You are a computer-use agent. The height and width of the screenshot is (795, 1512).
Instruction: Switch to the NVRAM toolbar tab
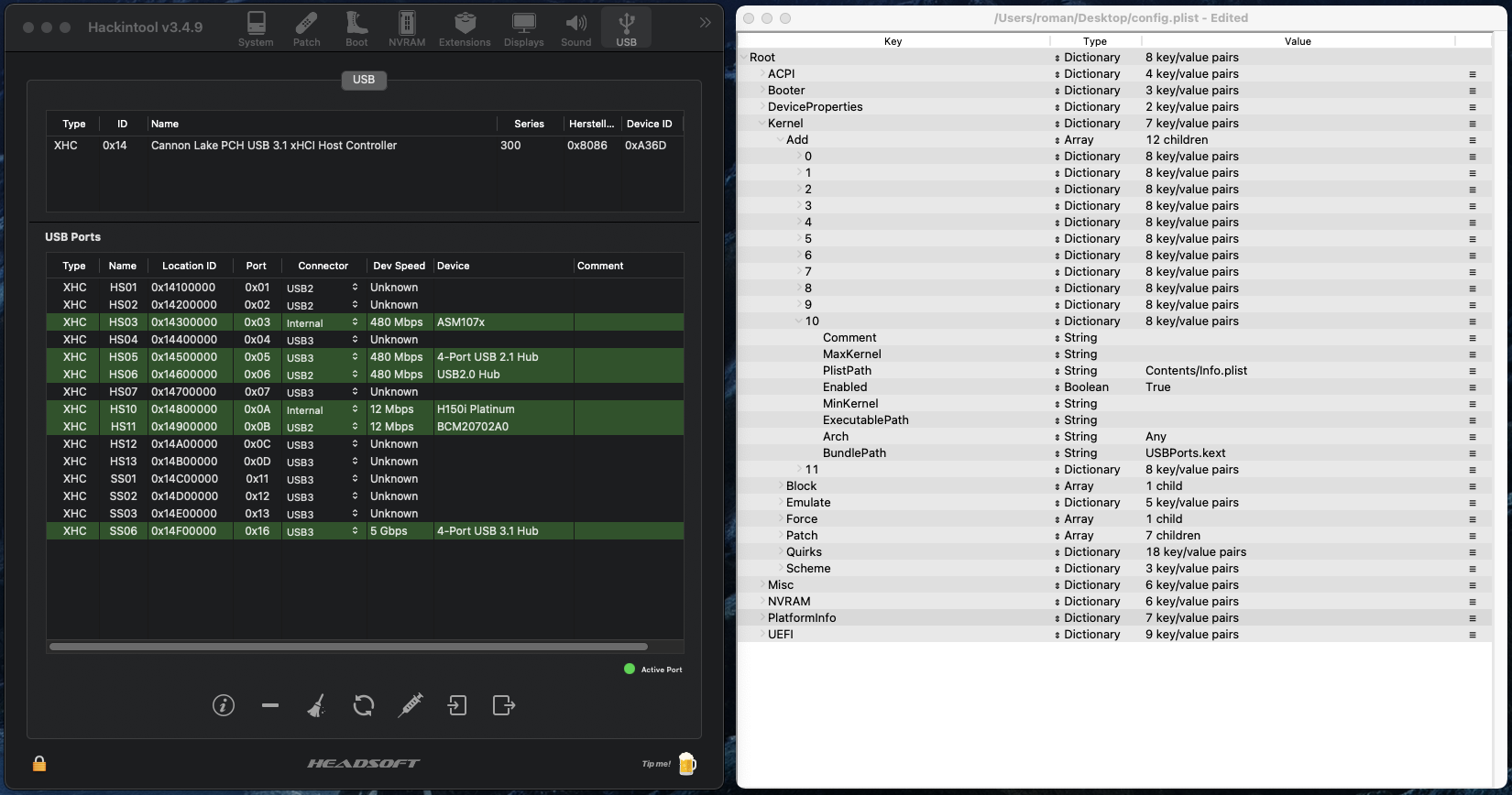(x=407, y=29)
